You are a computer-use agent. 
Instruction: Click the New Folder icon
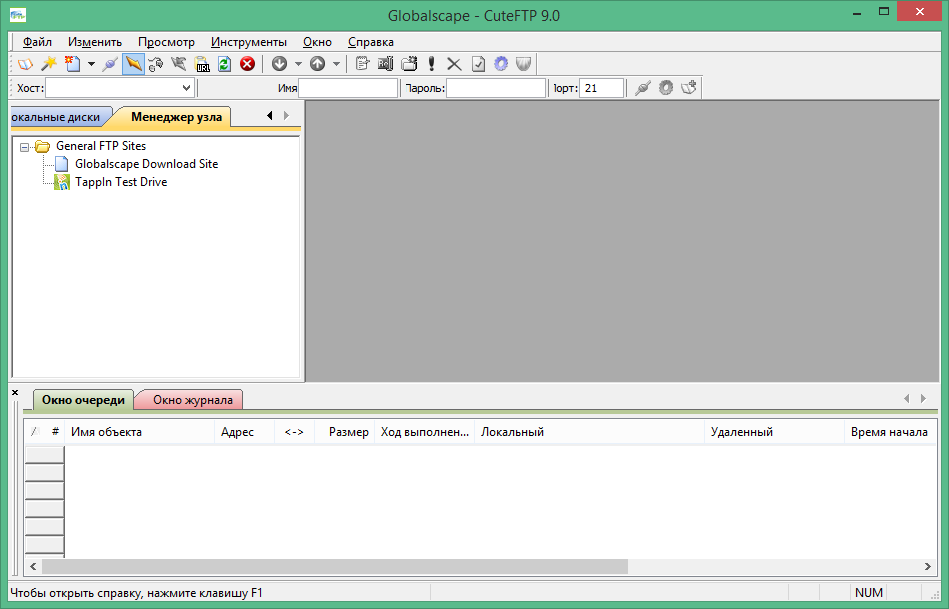coord(410,64)
